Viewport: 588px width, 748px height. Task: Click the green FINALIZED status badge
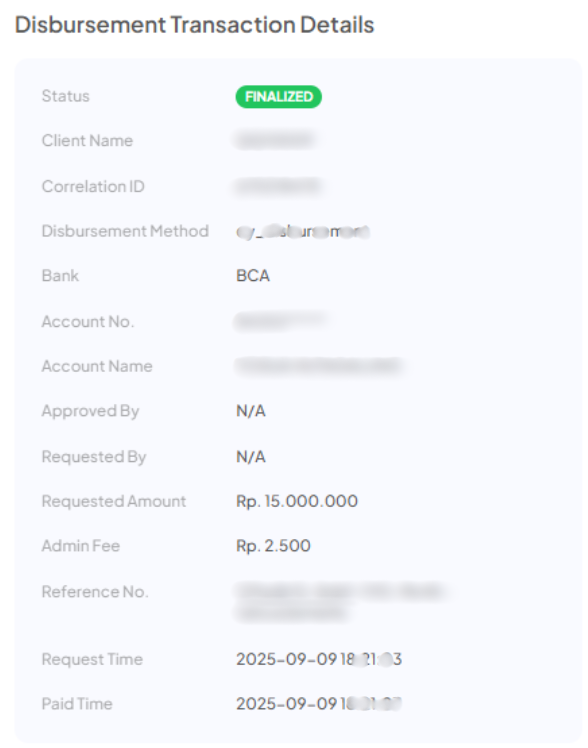coord(279,97)
